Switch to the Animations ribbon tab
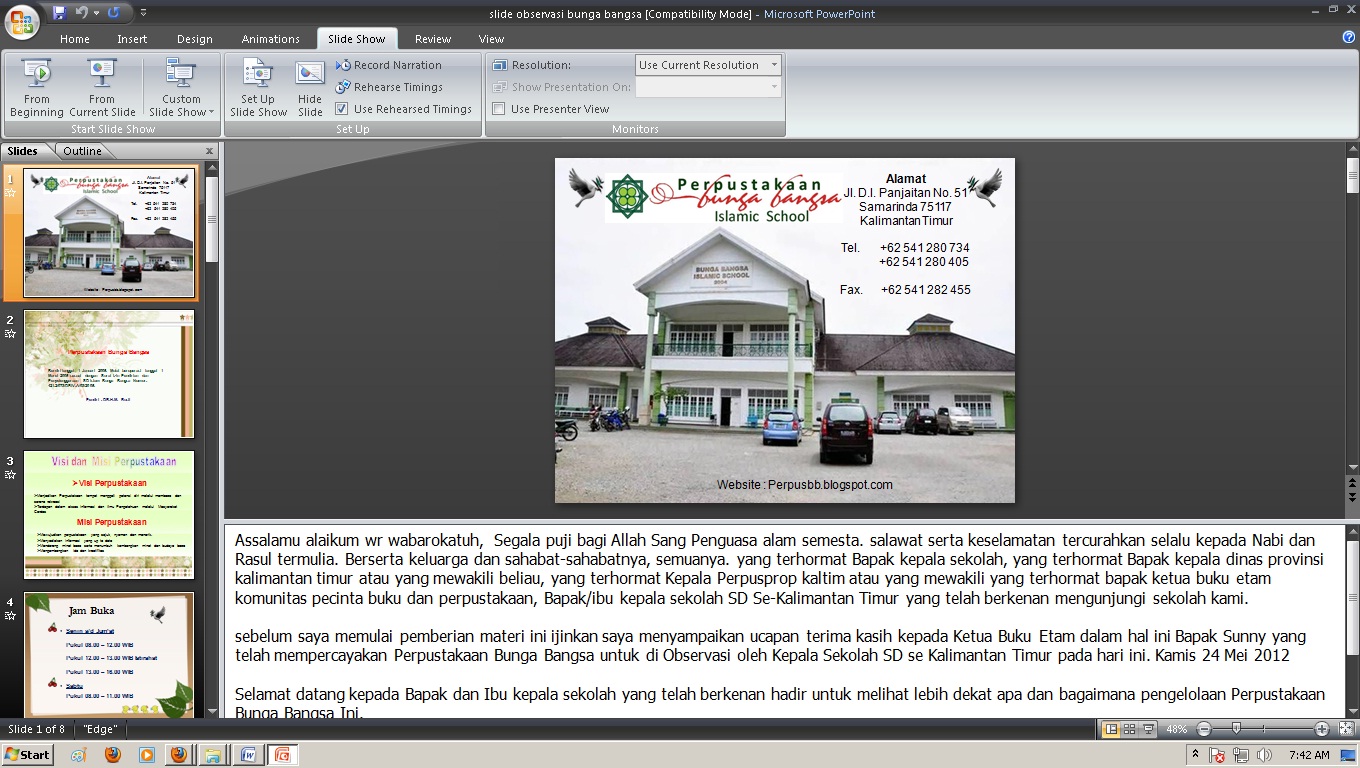The image size is (1360, 768). pyautogui.click(x=270, y=39)
